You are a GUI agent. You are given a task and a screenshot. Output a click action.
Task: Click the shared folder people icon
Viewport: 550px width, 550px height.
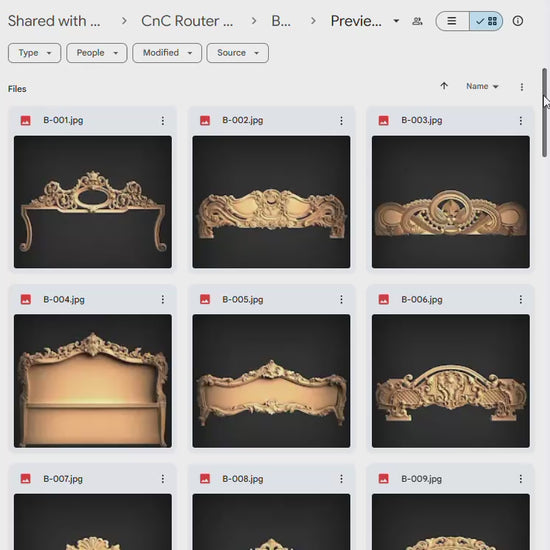[417, 21]
